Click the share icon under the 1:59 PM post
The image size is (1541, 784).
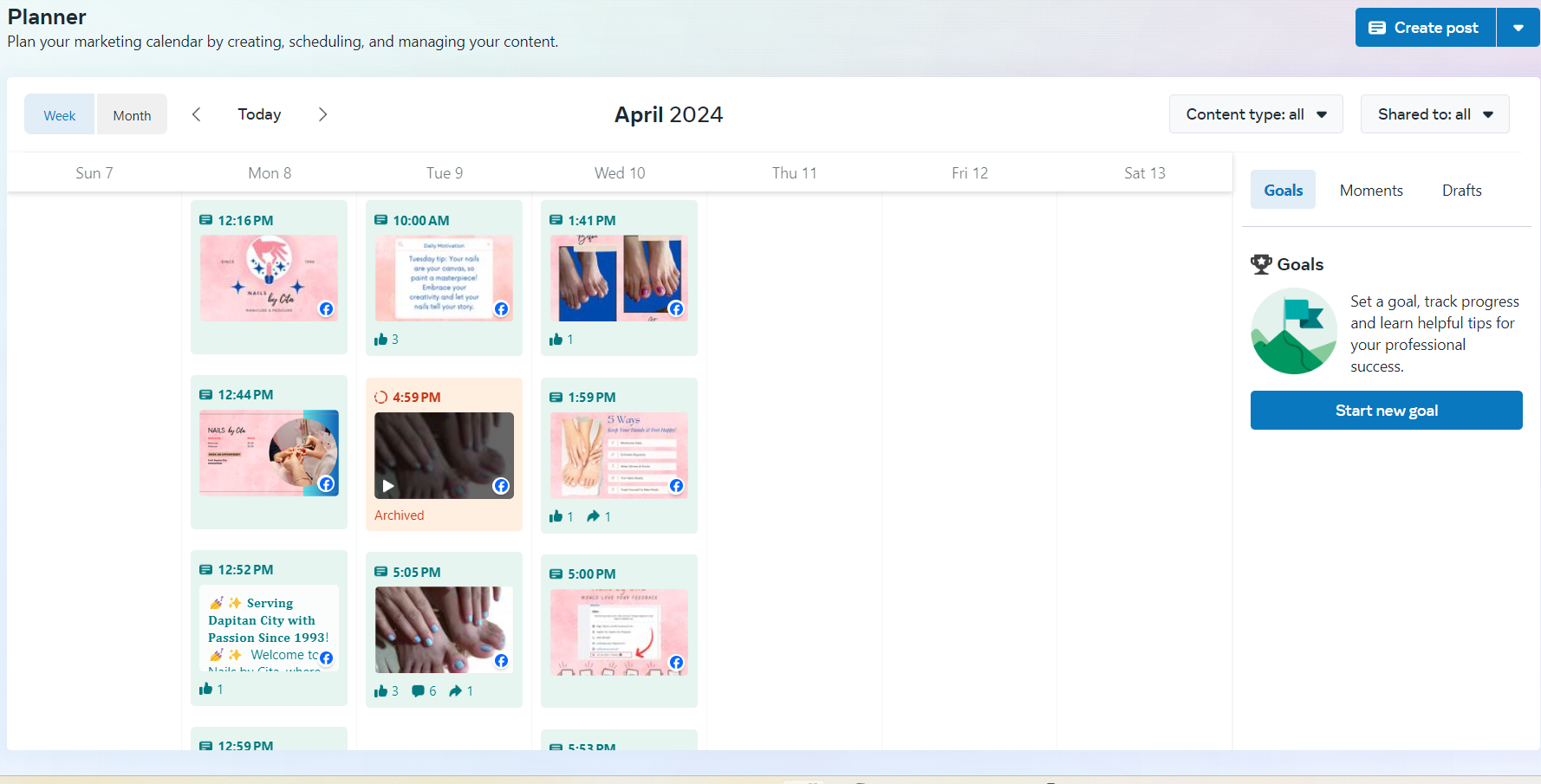coord(594,516)
